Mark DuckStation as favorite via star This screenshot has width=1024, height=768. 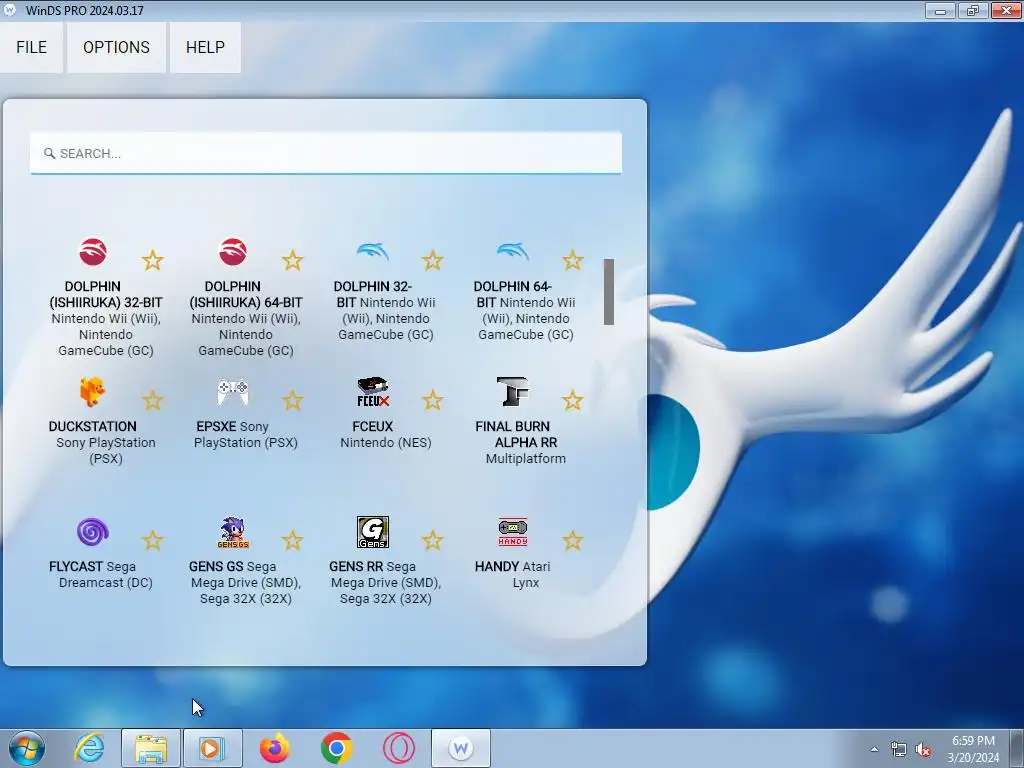click(x=152, y=400)
